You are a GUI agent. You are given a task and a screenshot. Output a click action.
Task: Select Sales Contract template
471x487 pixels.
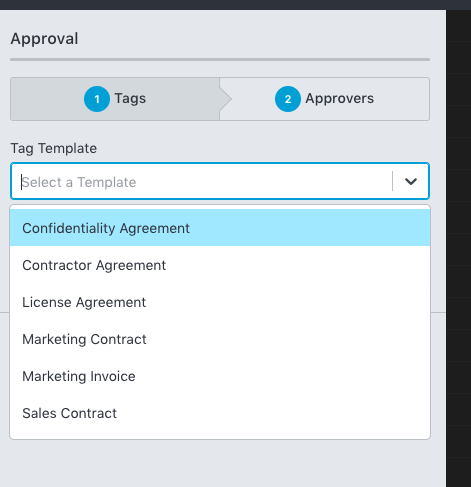(220, 413)
